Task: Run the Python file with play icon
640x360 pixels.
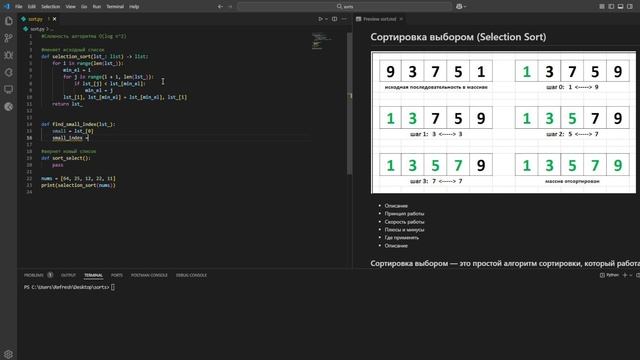Action: click(x=320, y=19)
